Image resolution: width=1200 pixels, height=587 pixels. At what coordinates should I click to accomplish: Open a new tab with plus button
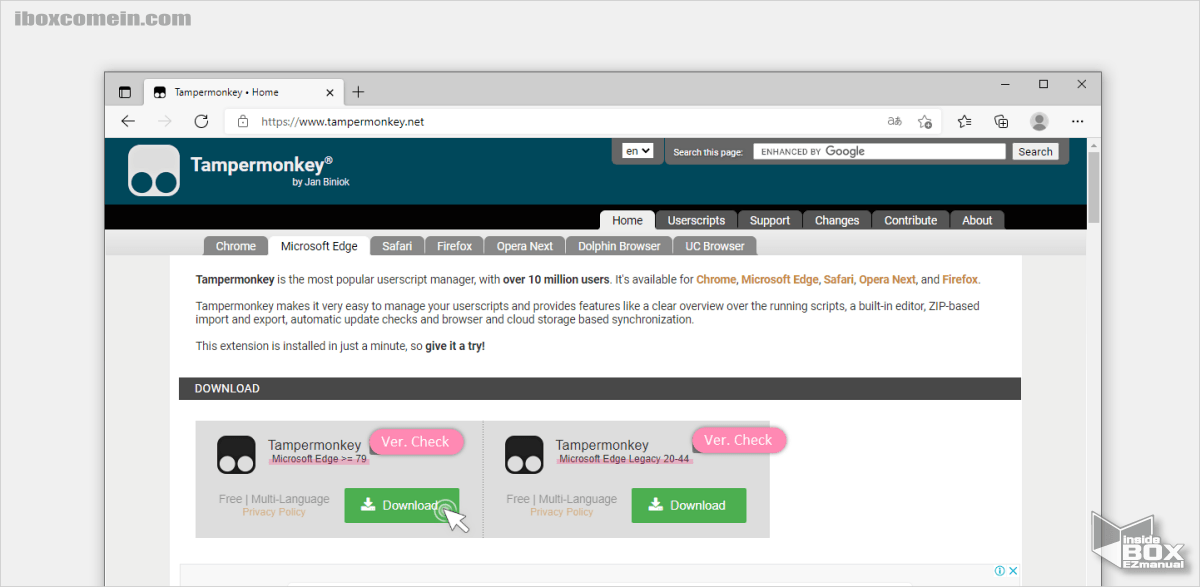point(358,92)
